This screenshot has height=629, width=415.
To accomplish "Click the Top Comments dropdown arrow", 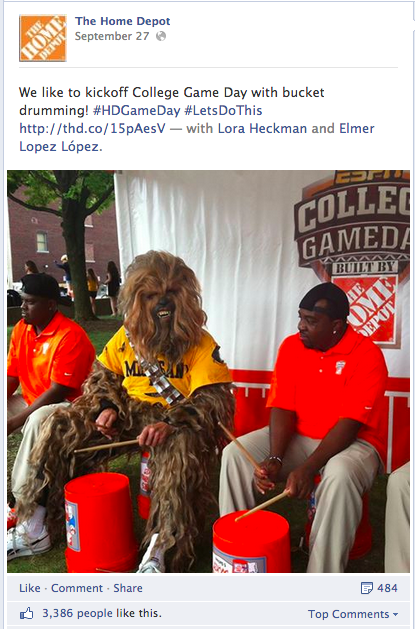I will [395, 615].
